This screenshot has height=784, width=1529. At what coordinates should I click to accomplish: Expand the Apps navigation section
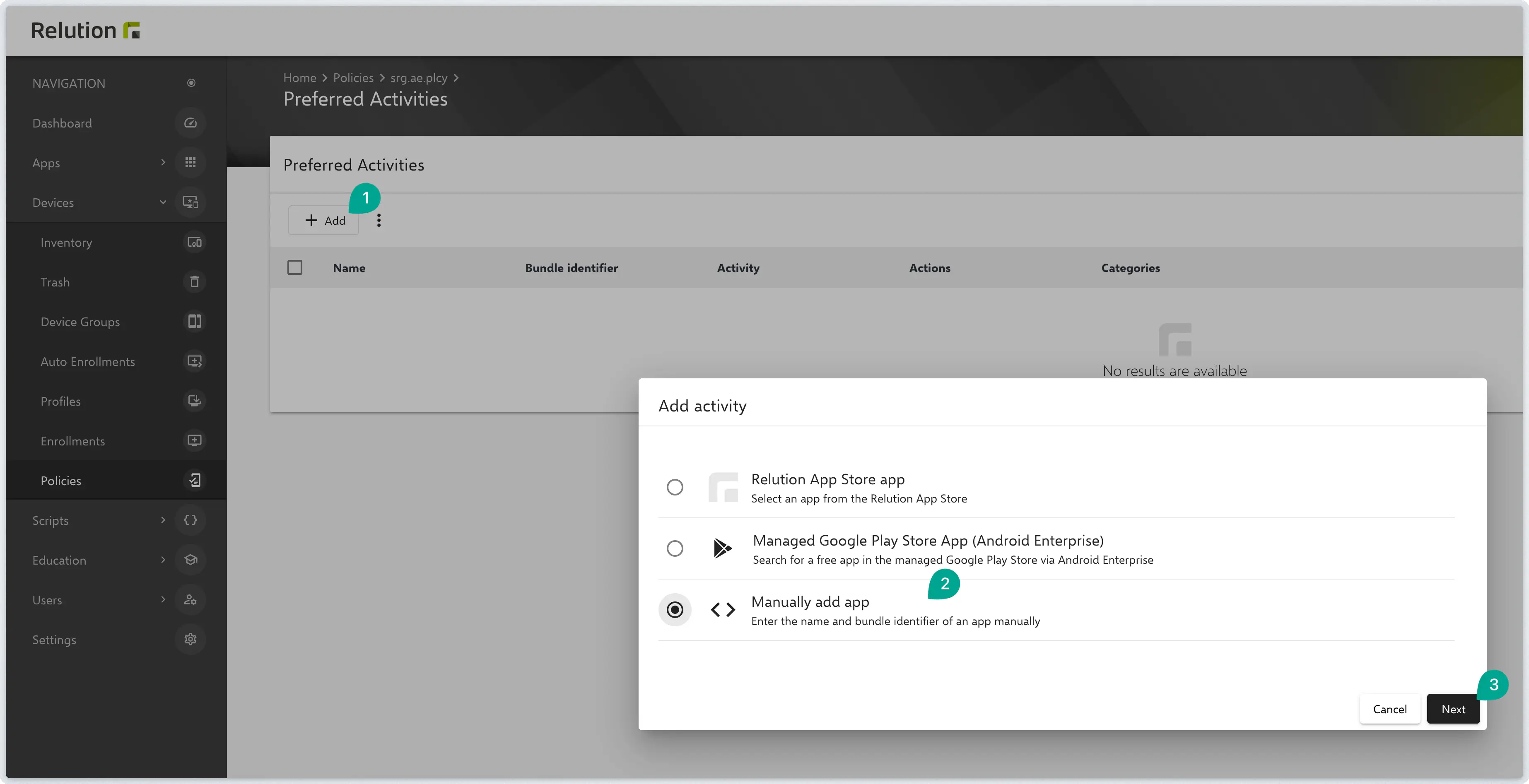163,163
